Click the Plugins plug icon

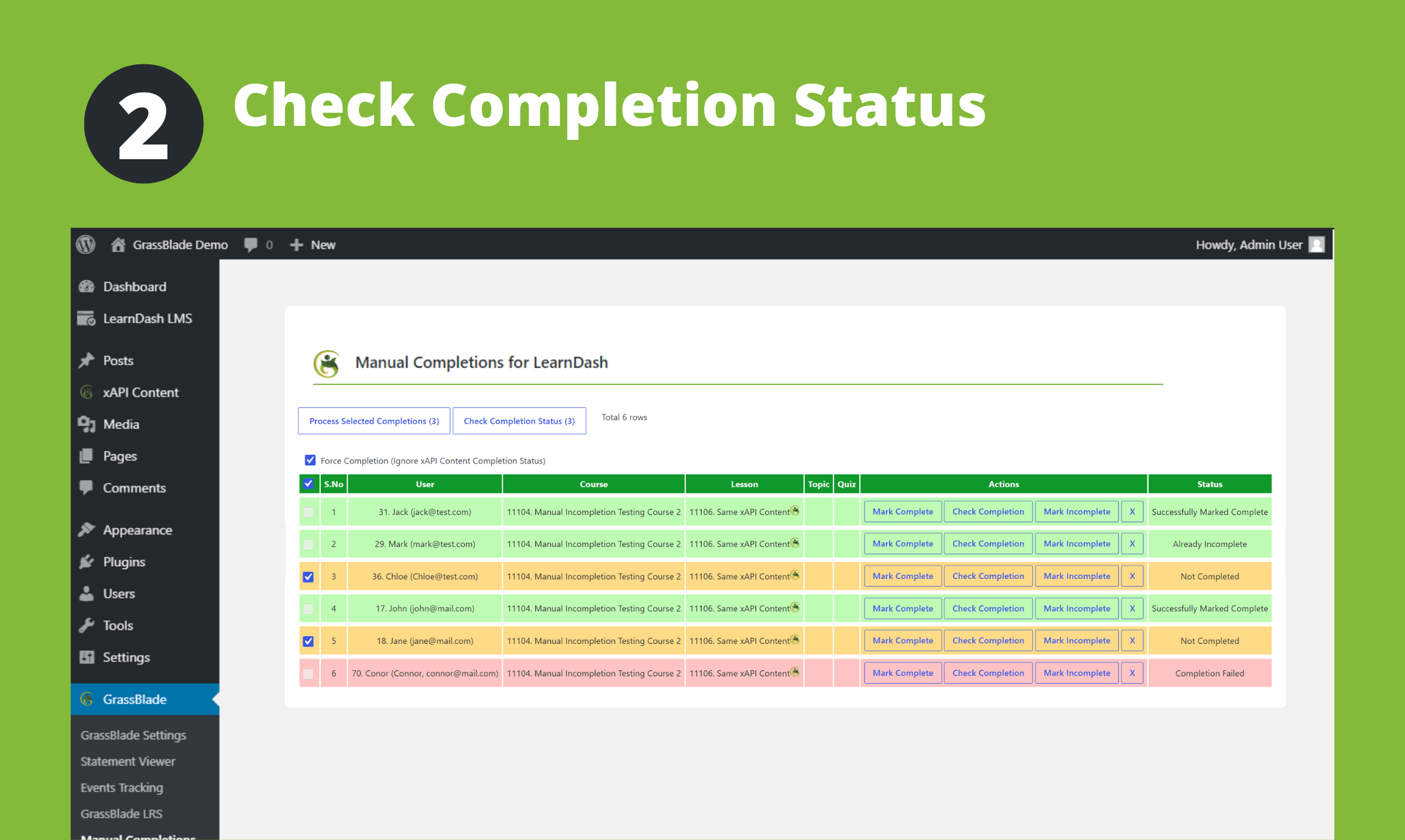point(87,562)
